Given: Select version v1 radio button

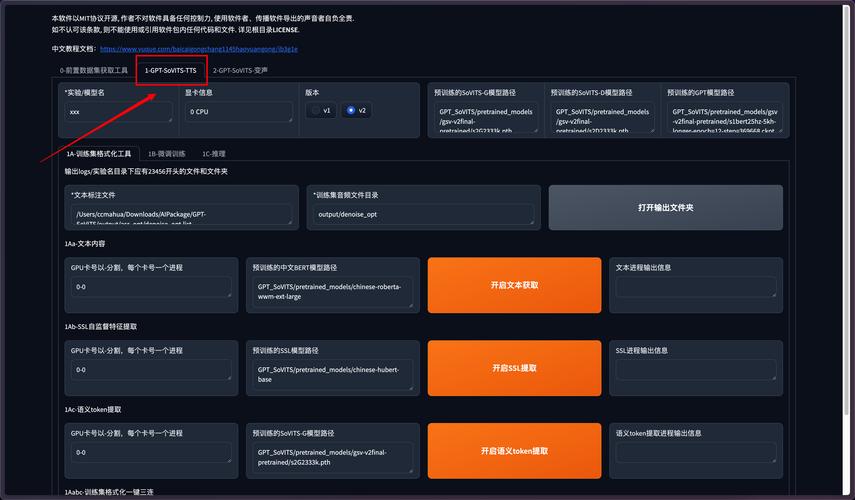Looking at the screenshot, I should [x=321, y=111].
